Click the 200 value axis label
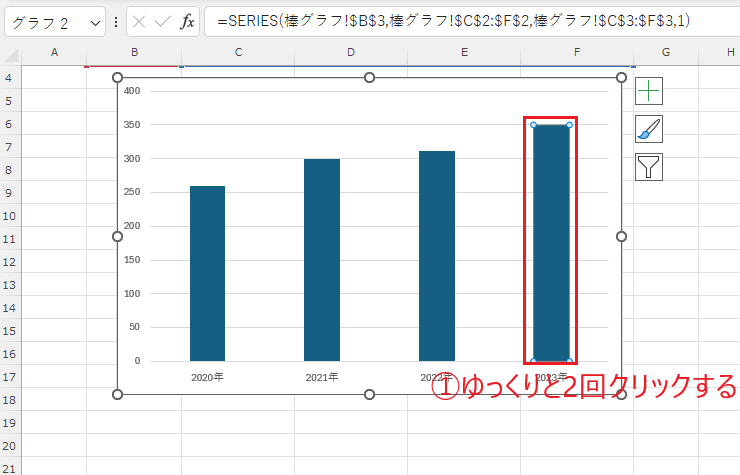The width and height of the screenshot is (740, 475). pyautogui.click(x=132, y=226)
